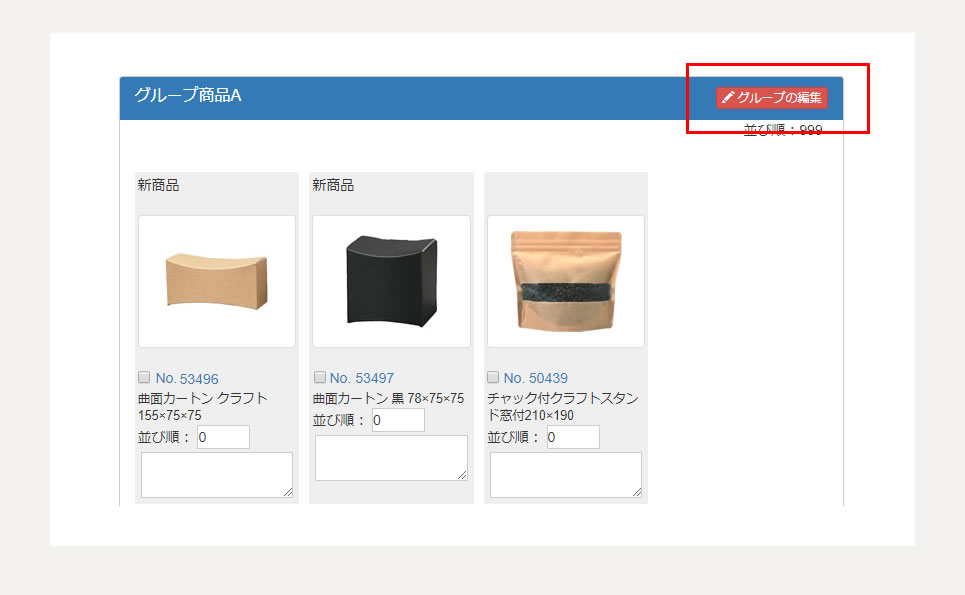Screen dimensions: 965x595
Task: Check the box for No. 53496
Action: point(144,377)
